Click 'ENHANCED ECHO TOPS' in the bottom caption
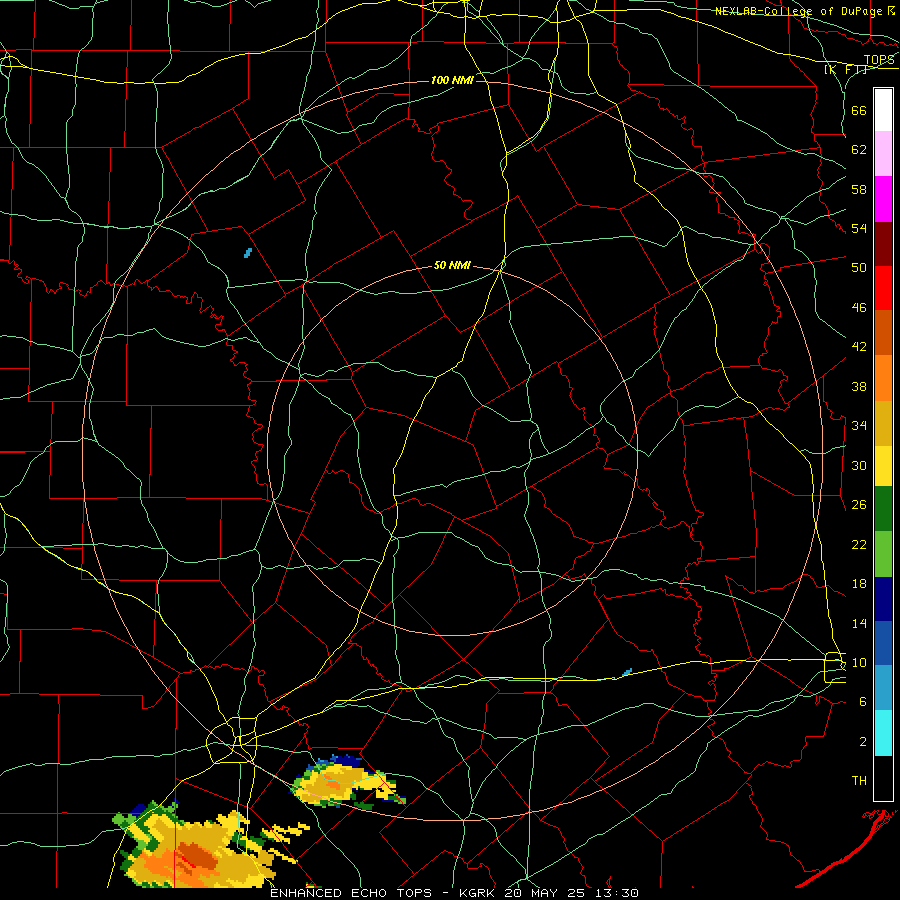This screenshot has height=900, width=900. tap(351, 893)
